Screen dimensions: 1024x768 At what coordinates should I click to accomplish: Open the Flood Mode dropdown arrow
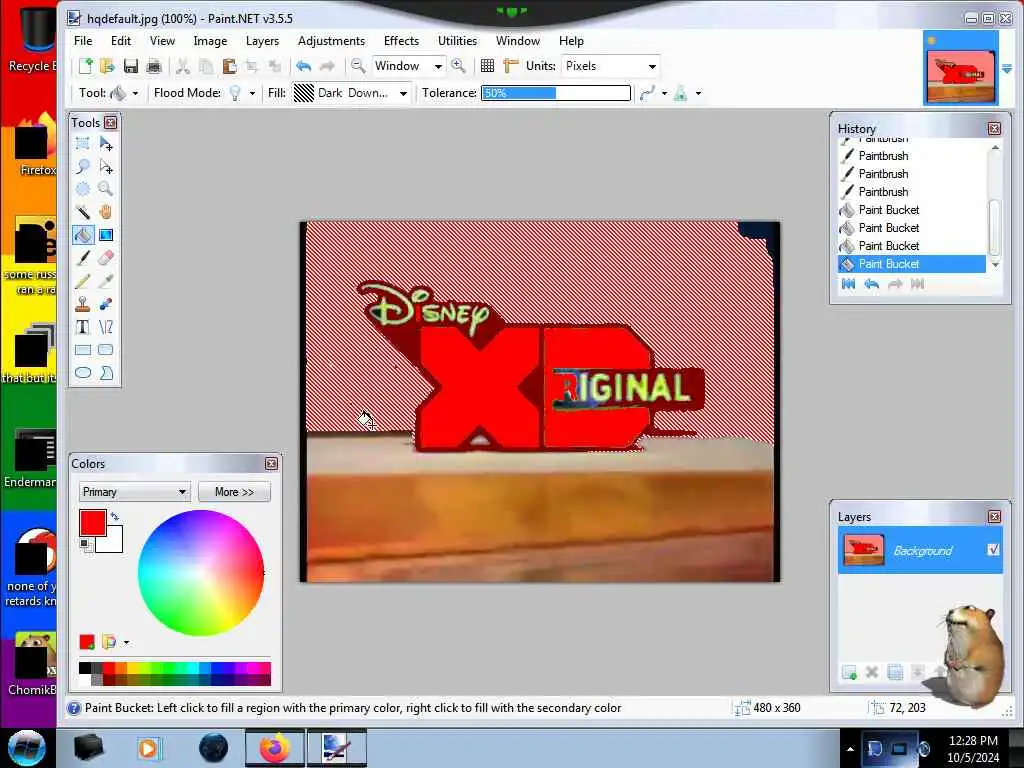[252, 93]
